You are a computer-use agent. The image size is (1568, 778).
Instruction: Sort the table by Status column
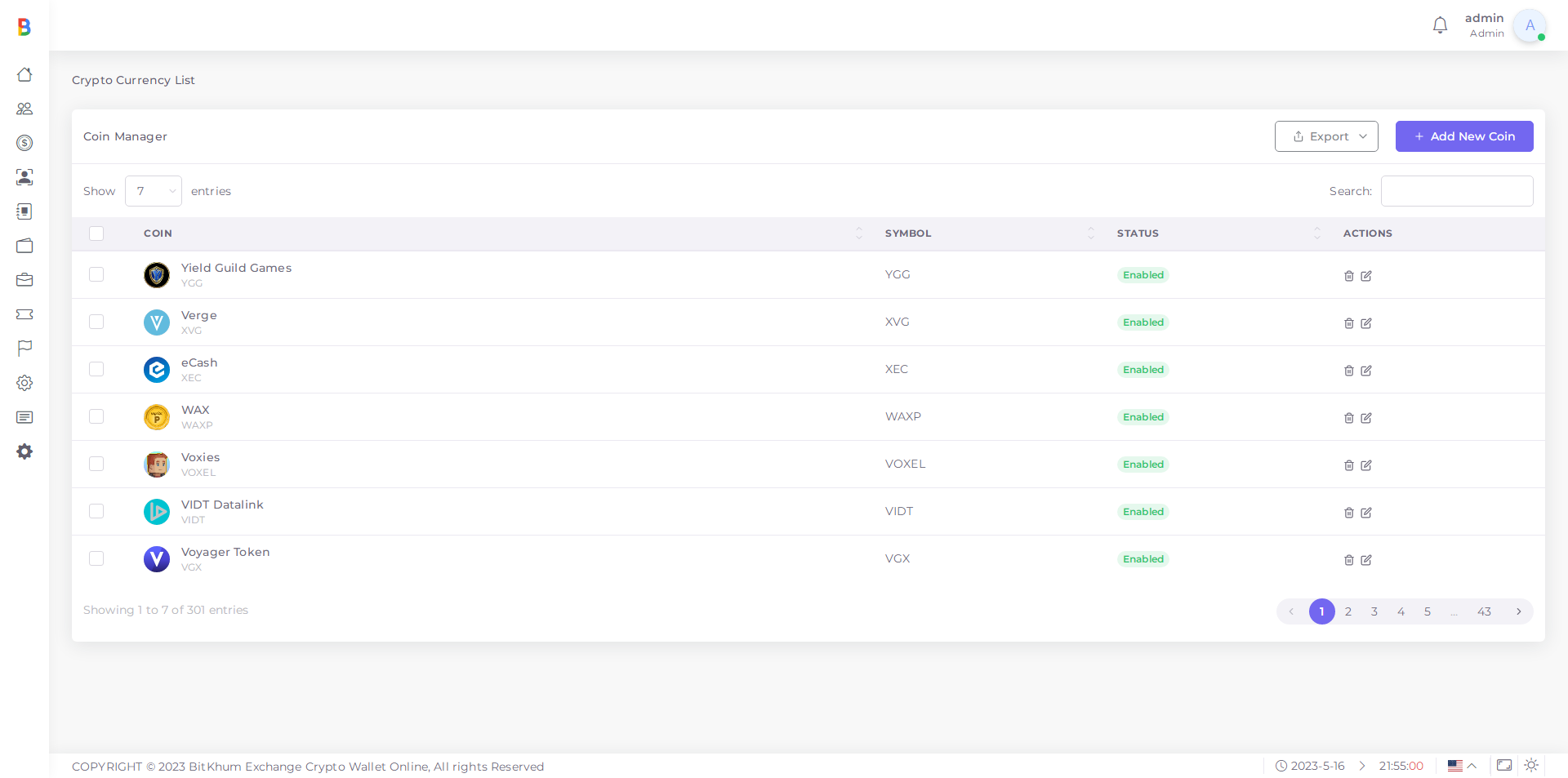point(1218,233)
